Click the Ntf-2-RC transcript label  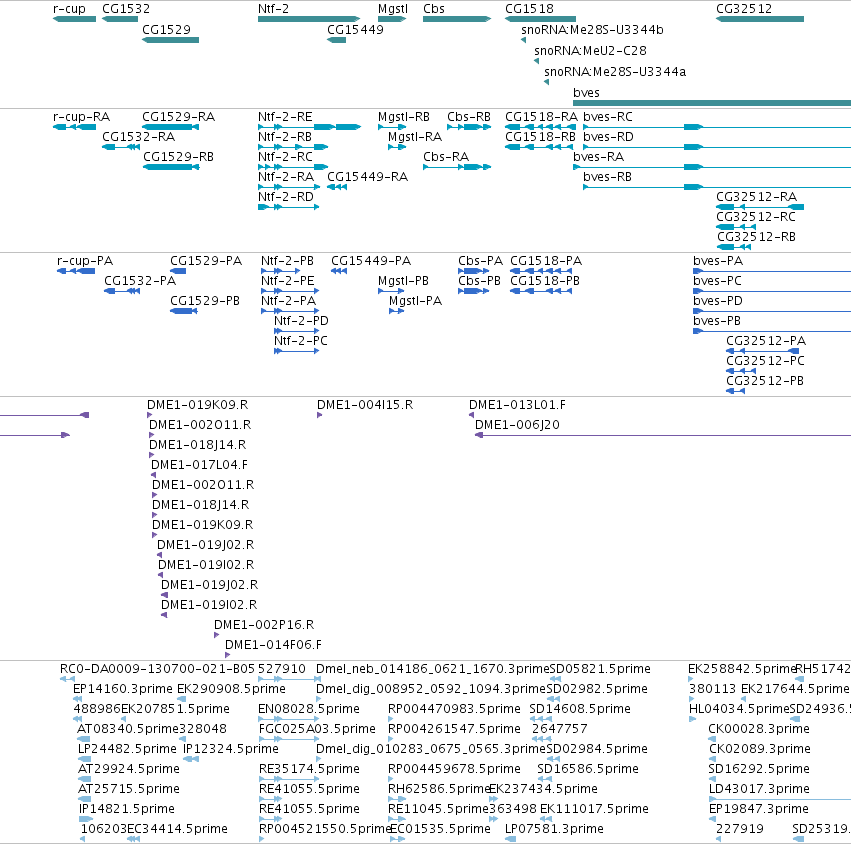pyautogui.click(x=285, y=157)
